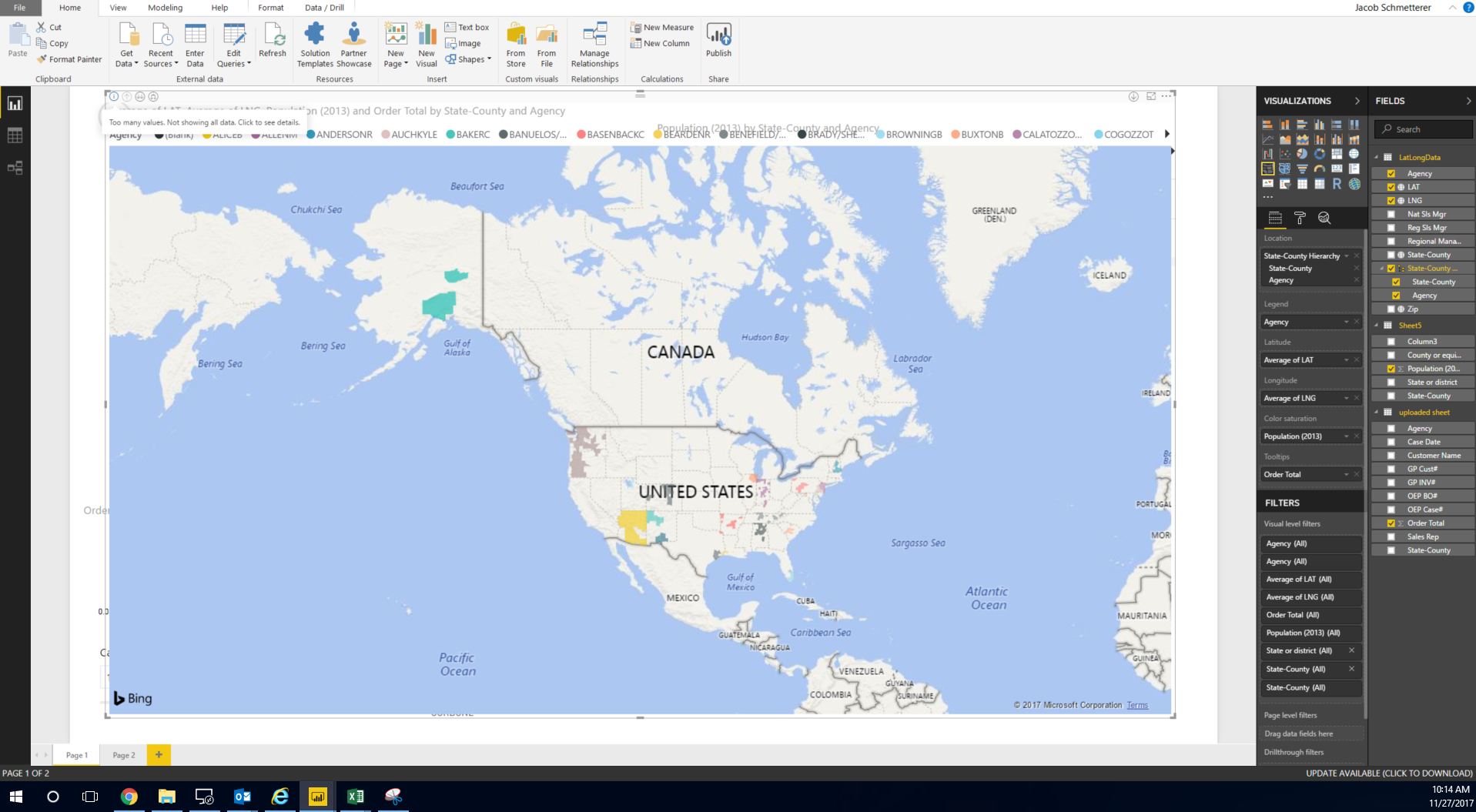Collapse the uploaded sheet table
Viewport: 1476px width, 812px height.
pyautogui.click(x=1377, y=413)
